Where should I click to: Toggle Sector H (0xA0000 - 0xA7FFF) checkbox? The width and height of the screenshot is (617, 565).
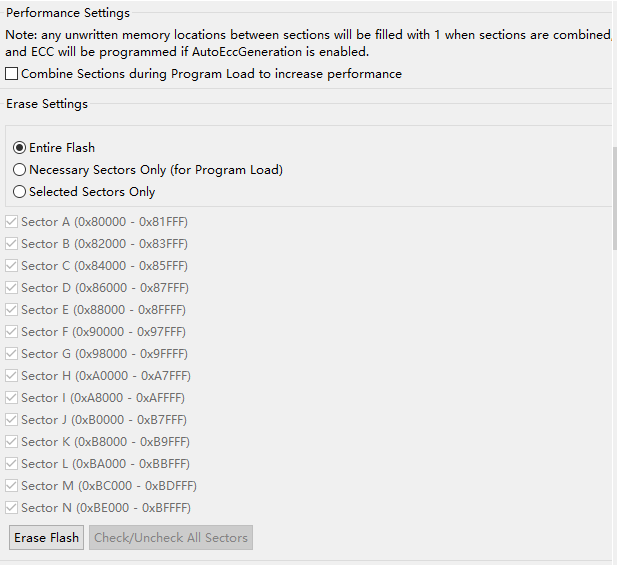(x=12, y=376)
